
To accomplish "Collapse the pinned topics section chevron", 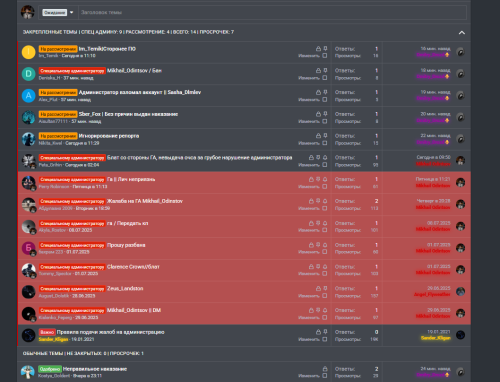I will [462, 32].
